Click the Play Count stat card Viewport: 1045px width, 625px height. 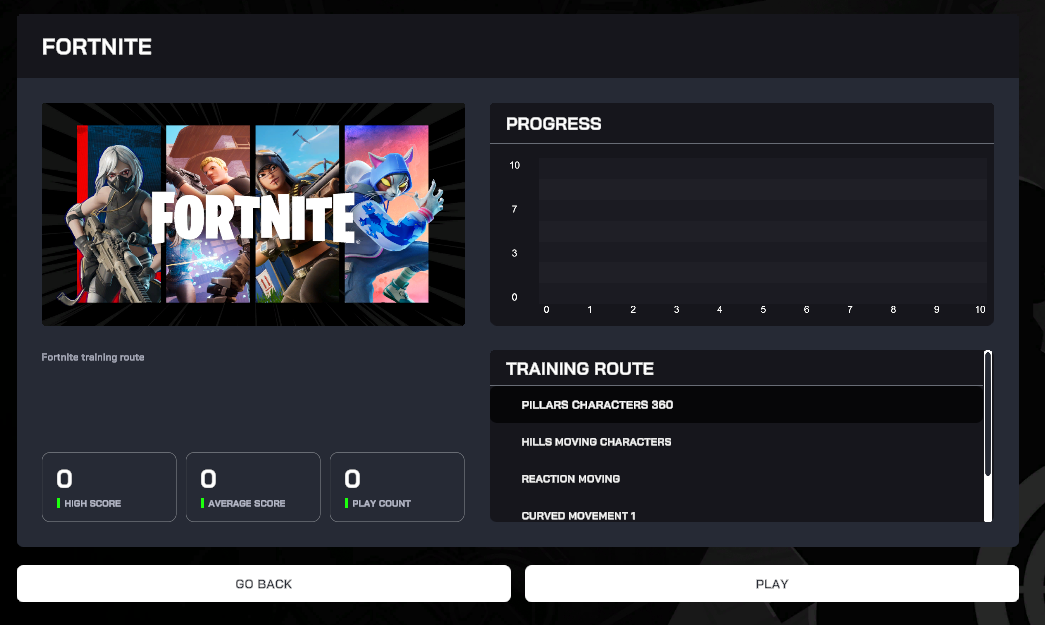click(x=397, y=487)
